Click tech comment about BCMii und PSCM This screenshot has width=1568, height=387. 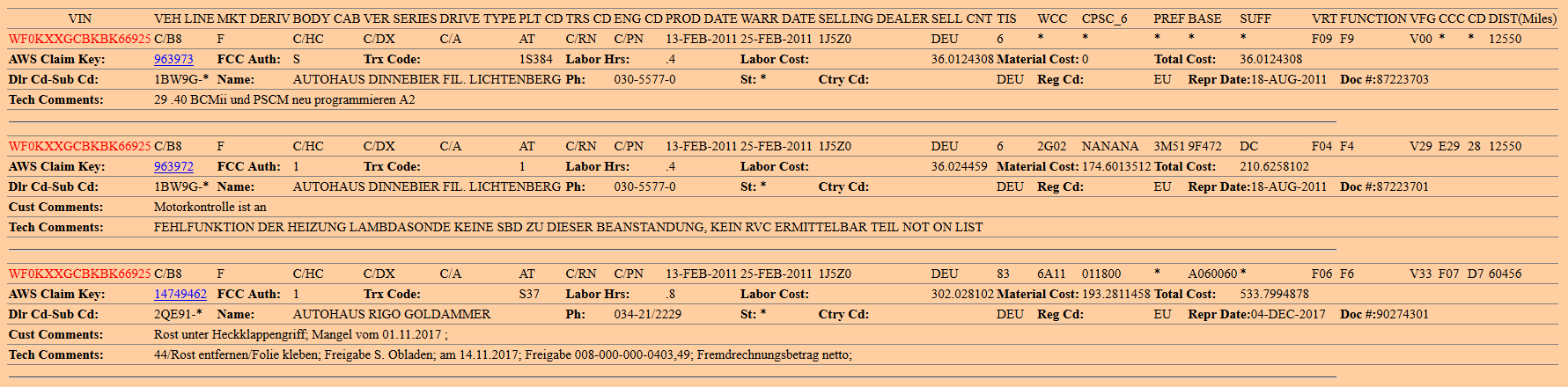(284, 99)
